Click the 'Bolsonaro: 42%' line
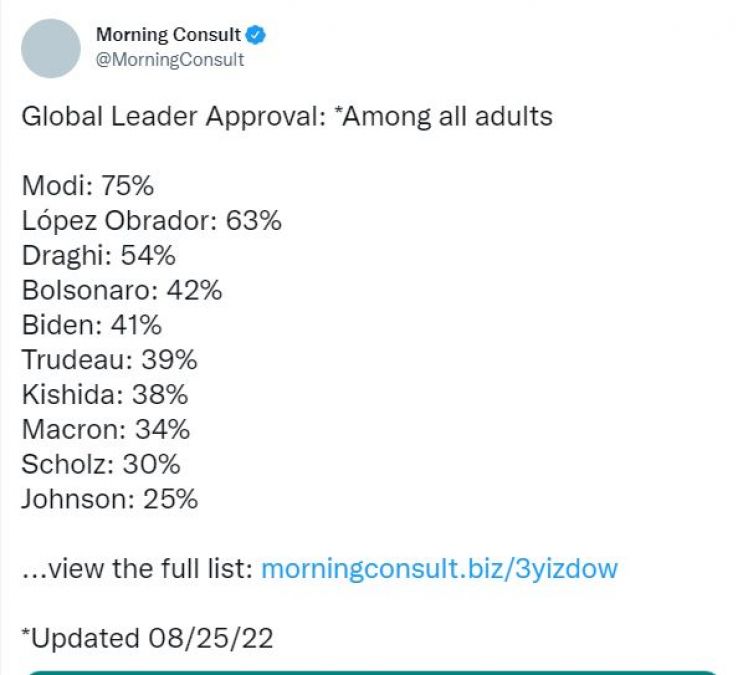This screenshot has width=743, height=675. [122, 290]
